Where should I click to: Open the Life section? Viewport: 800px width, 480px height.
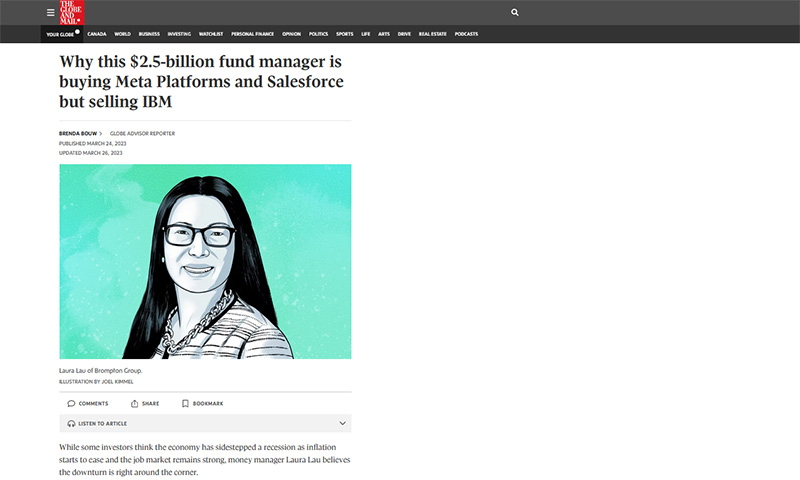tap(366, 34)
